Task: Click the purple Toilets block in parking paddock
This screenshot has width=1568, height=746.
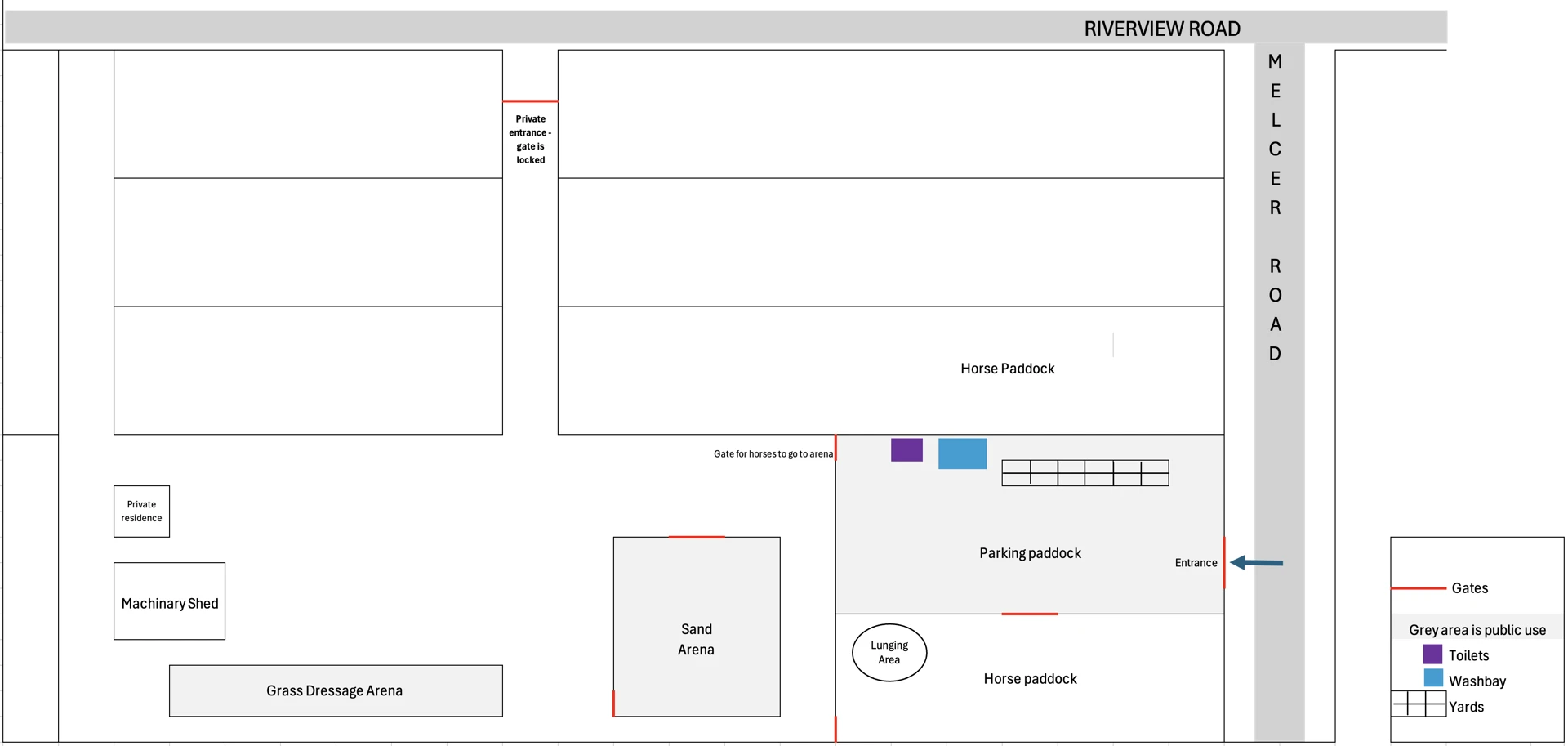Action: click(x=906, y=450)
